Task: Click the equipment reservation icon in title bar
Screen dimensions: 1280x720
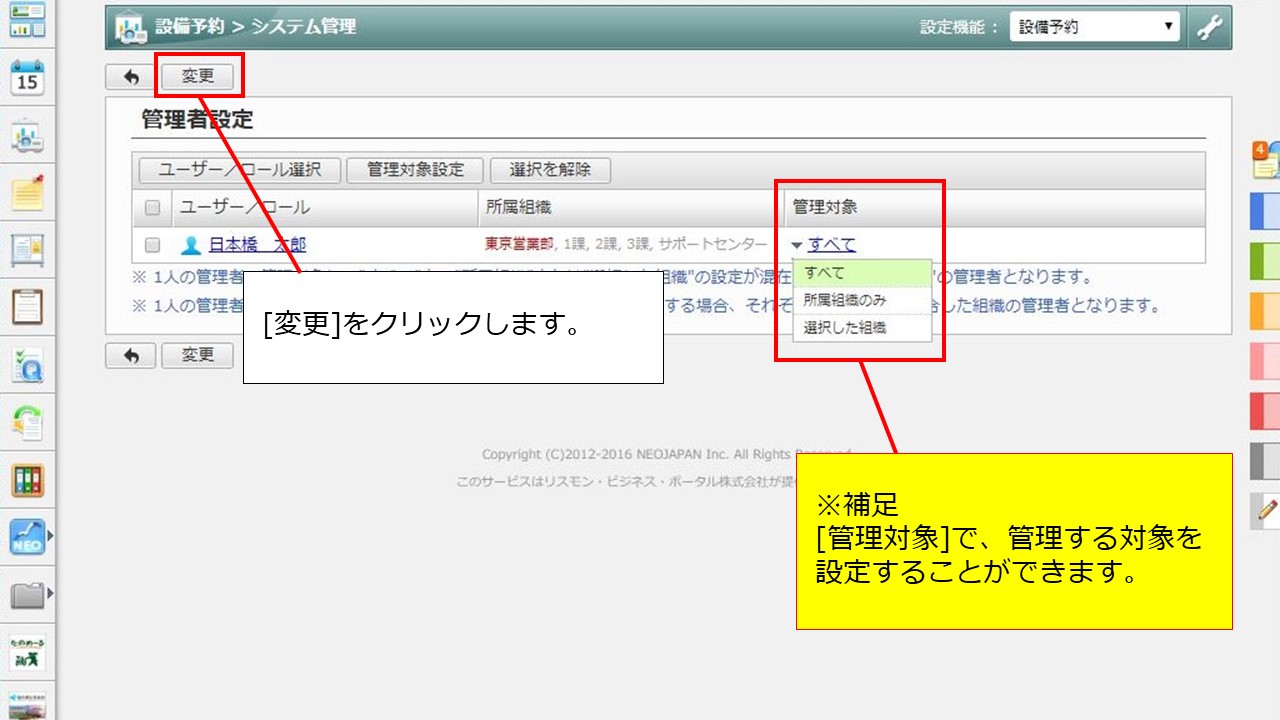Action: coord(130,28)
